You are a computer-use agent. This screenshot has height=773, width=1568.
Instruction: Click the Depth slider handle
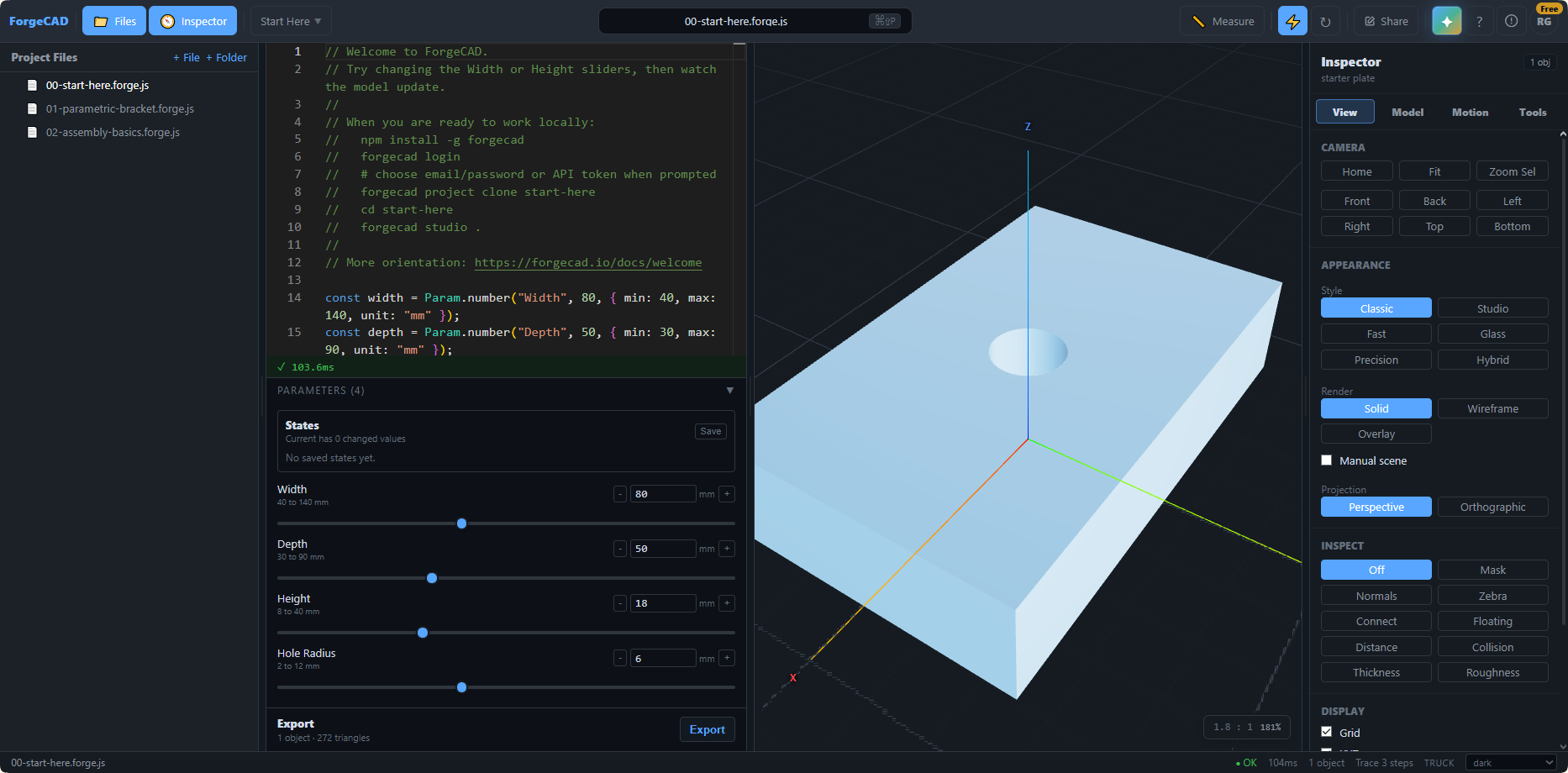click(x=432, y=578)
